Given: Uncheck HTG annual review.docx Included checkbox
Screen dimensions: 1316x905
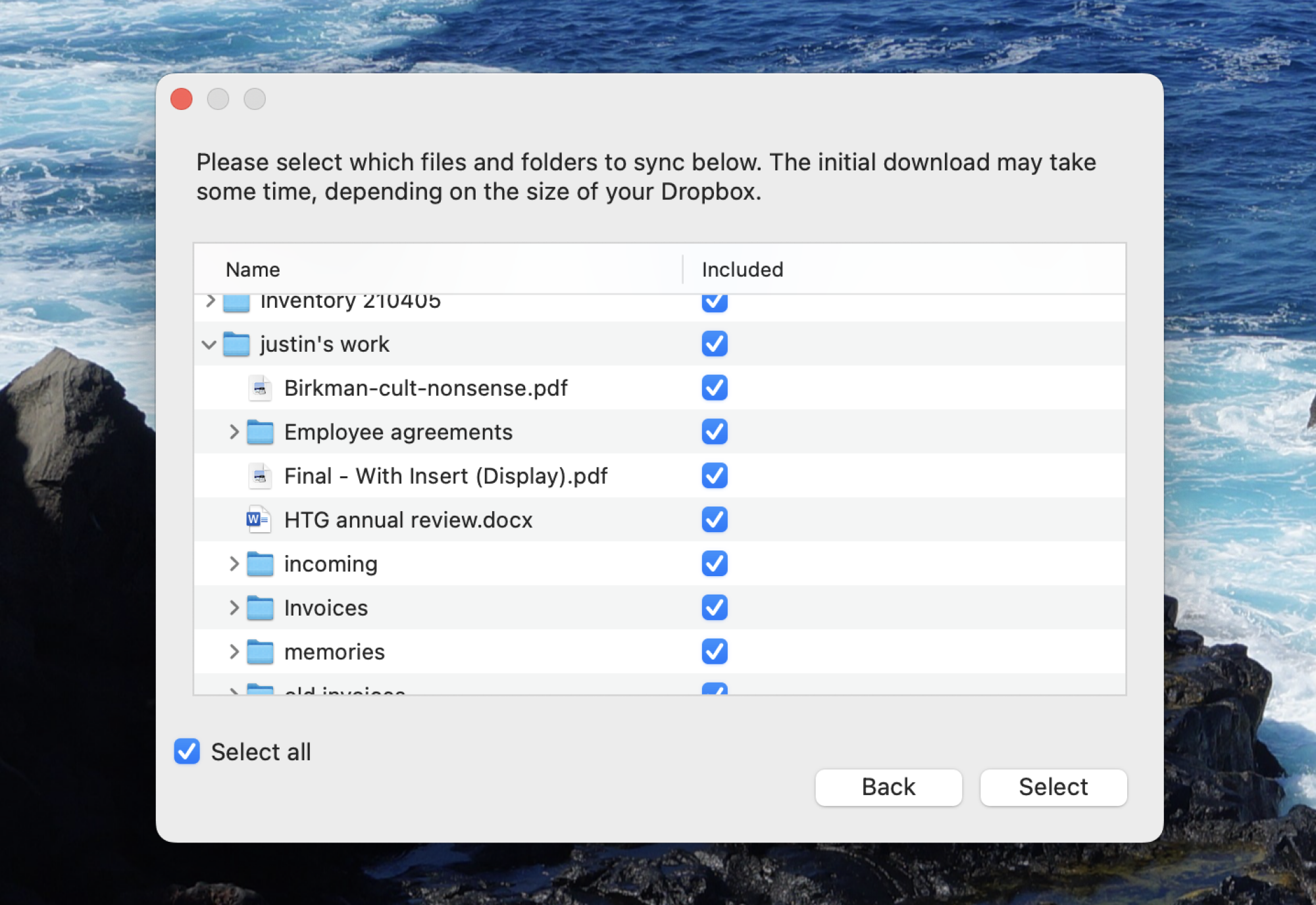Looking at the screenshot, I should click(x=715, y=520).
